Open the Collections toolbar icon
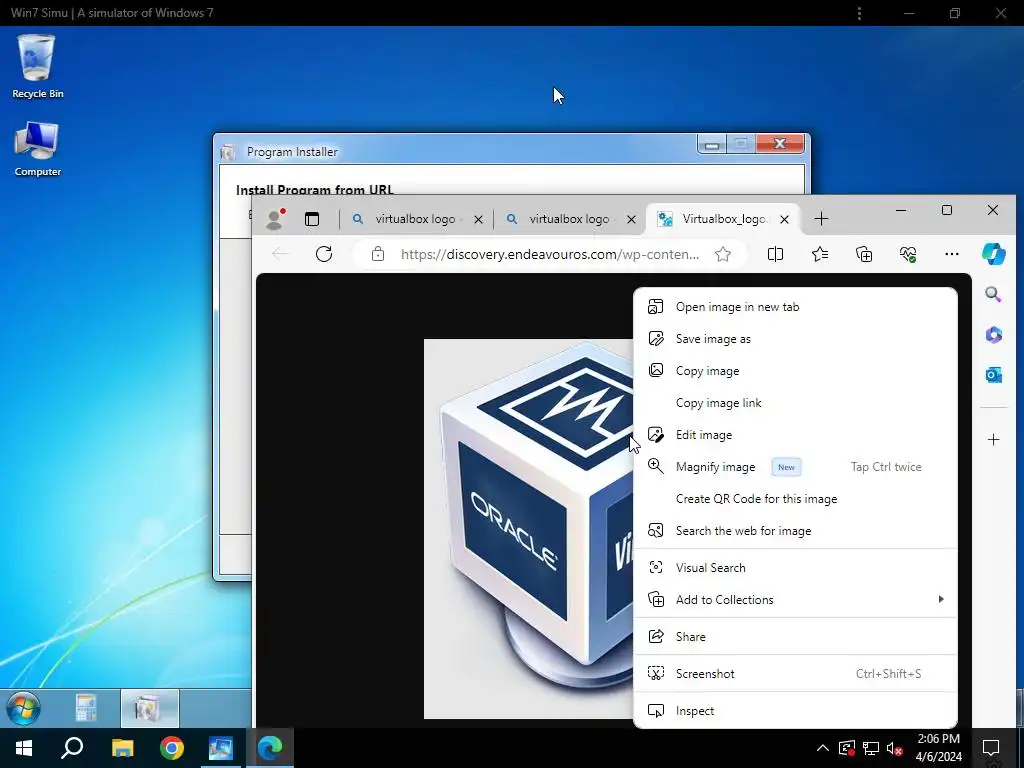 coord(864,254)
